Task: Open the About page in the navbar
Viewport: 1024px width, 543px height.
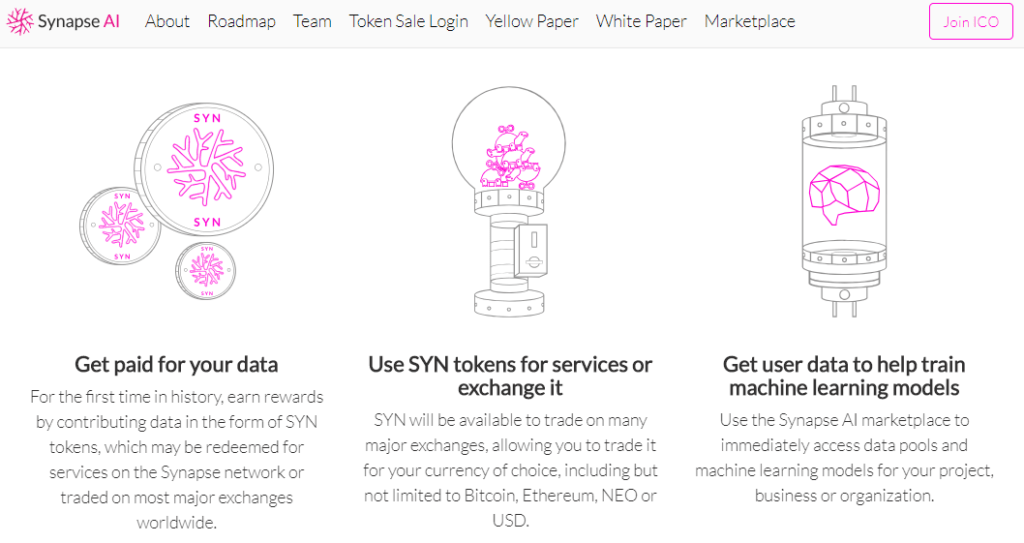Action: coord(167,22)
